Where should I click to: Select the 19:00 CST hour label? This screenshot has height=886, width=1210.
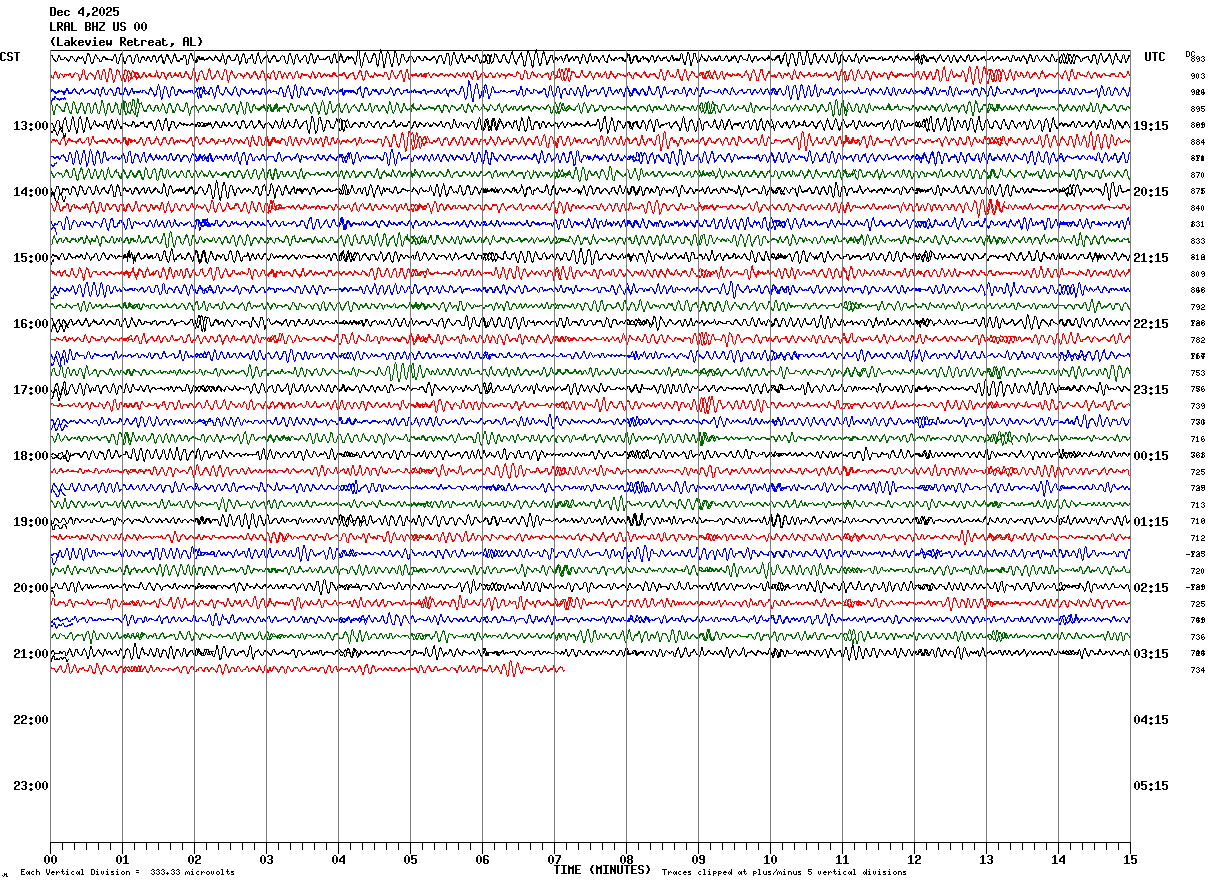tap(30, 522)
